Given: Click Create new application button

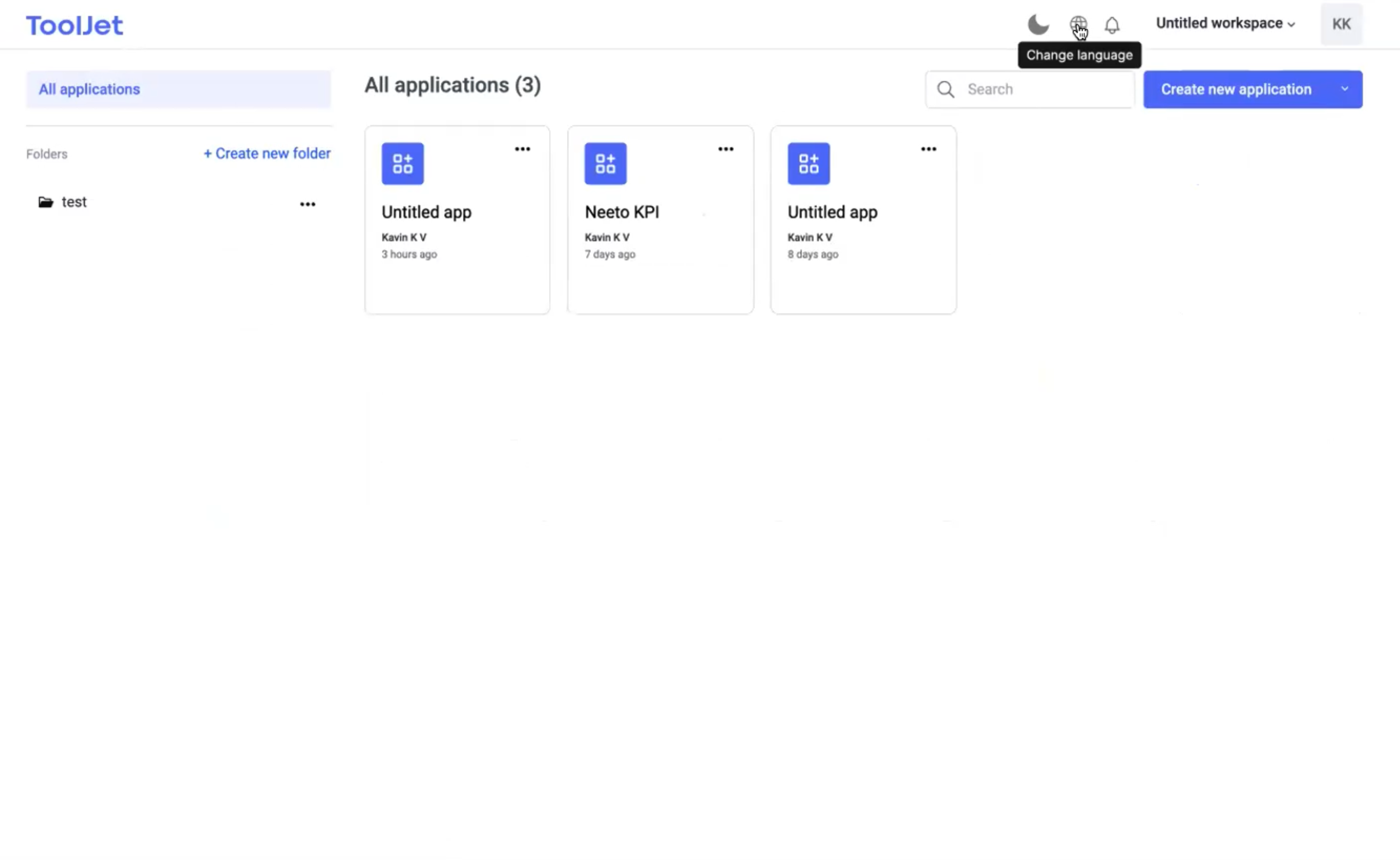Looking at the screenshot, I should point(1236,89).
